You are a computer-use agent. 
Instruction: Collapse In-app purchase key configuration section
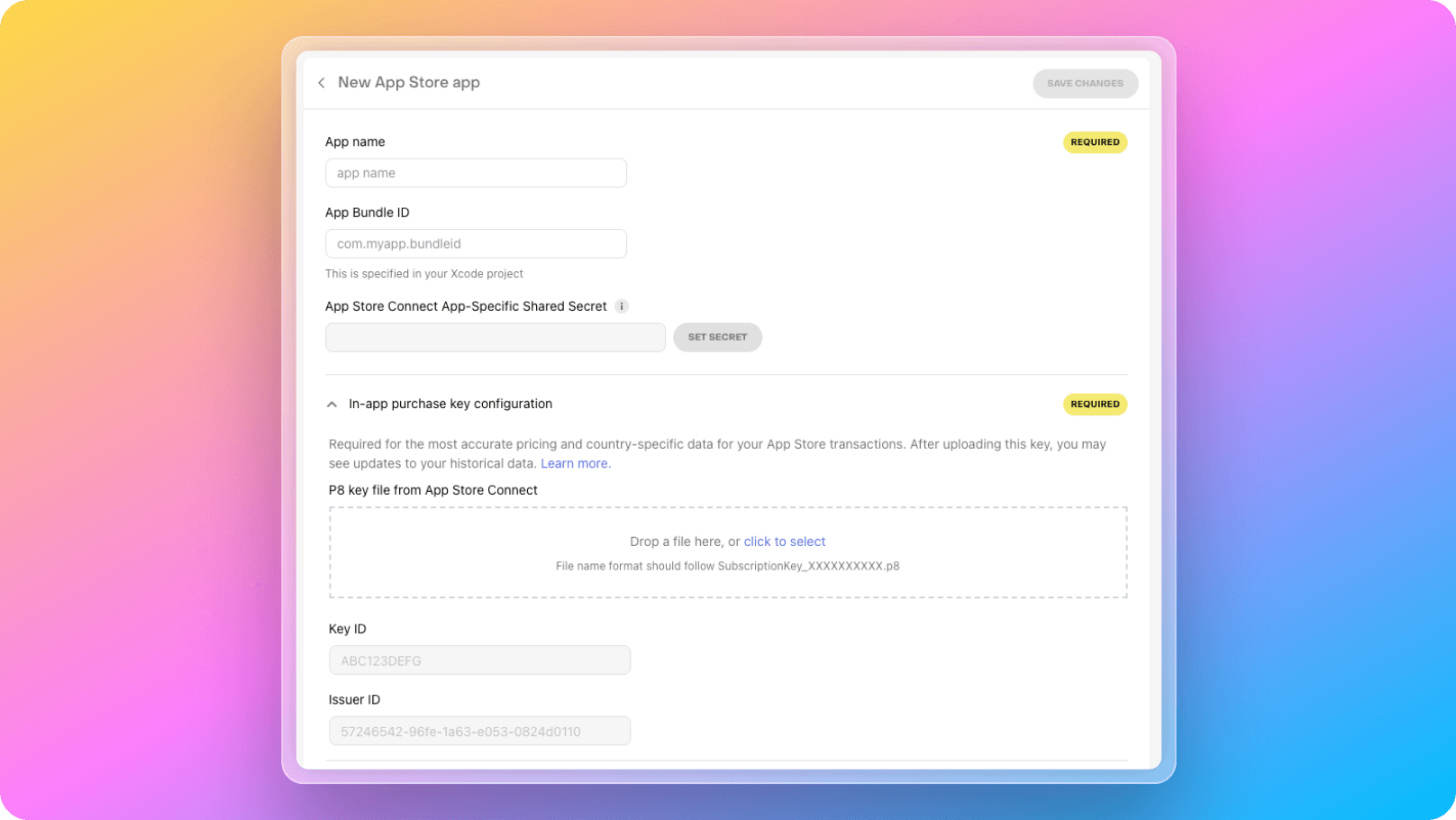pos(332,405)
